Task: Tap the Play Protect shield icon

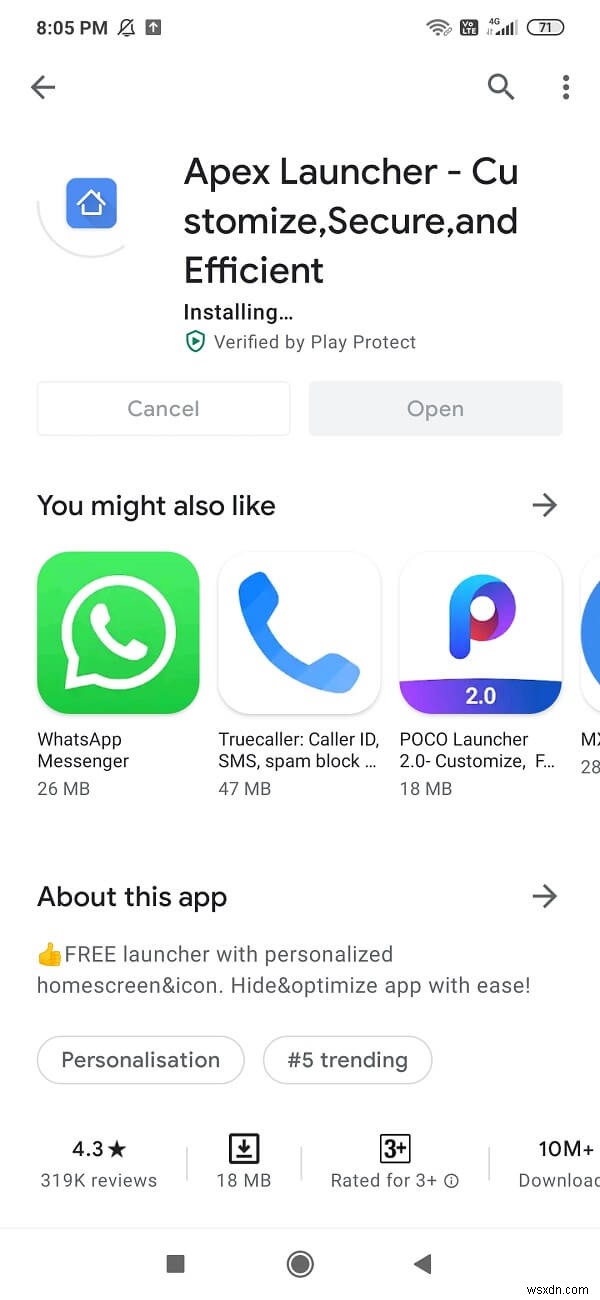Action: [x=195, y=342]
